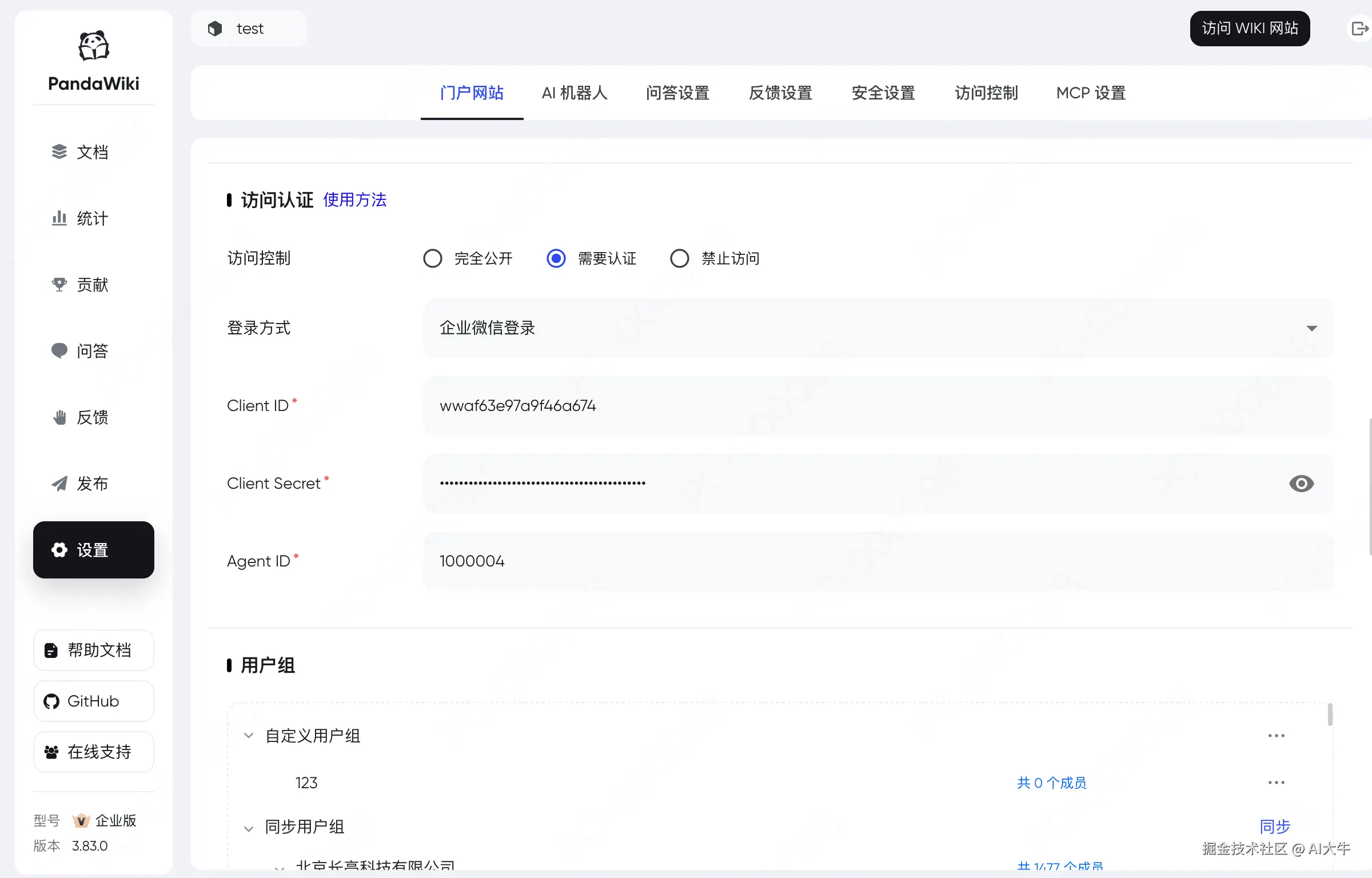Click the PandaWiki panda logo
Screen dimensions: 1372x878
[x=94, y=46]
